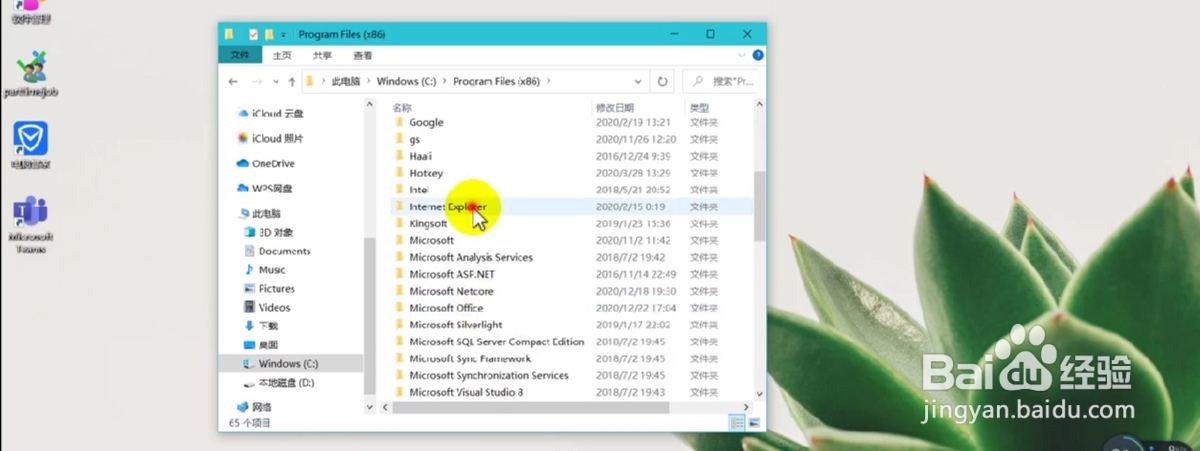Expand chevron after 此电脑 in breadcrumb
Image resolution: width=1200 pixels, height=451 pixels.
click(368, 81)
